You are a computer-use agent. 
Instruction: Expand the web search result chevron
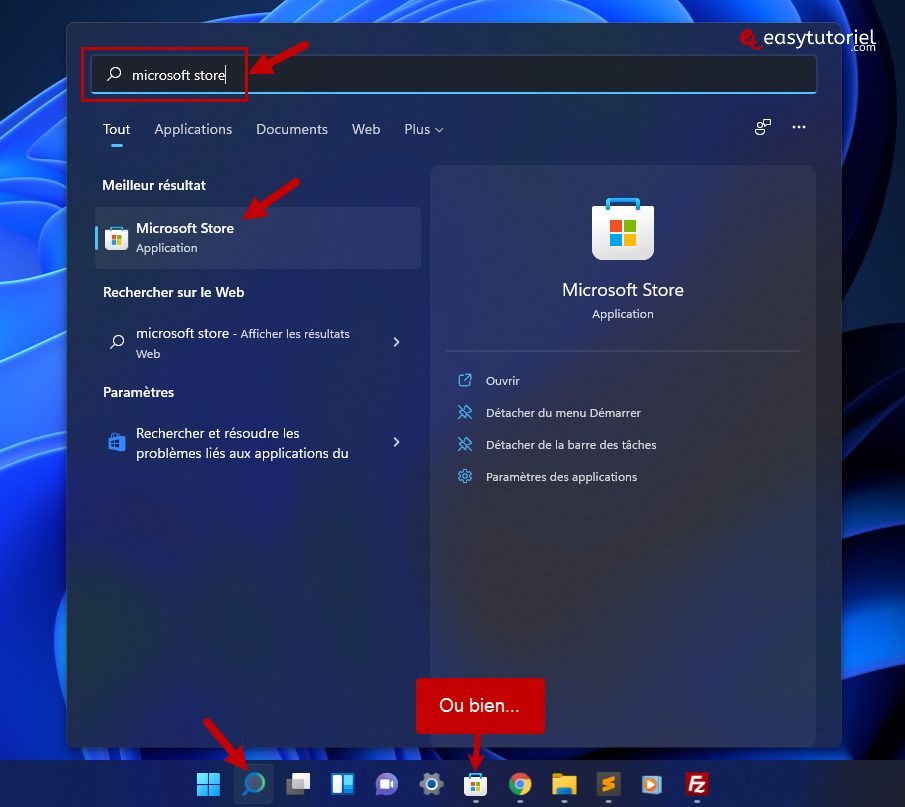click(x=397, y=342)
